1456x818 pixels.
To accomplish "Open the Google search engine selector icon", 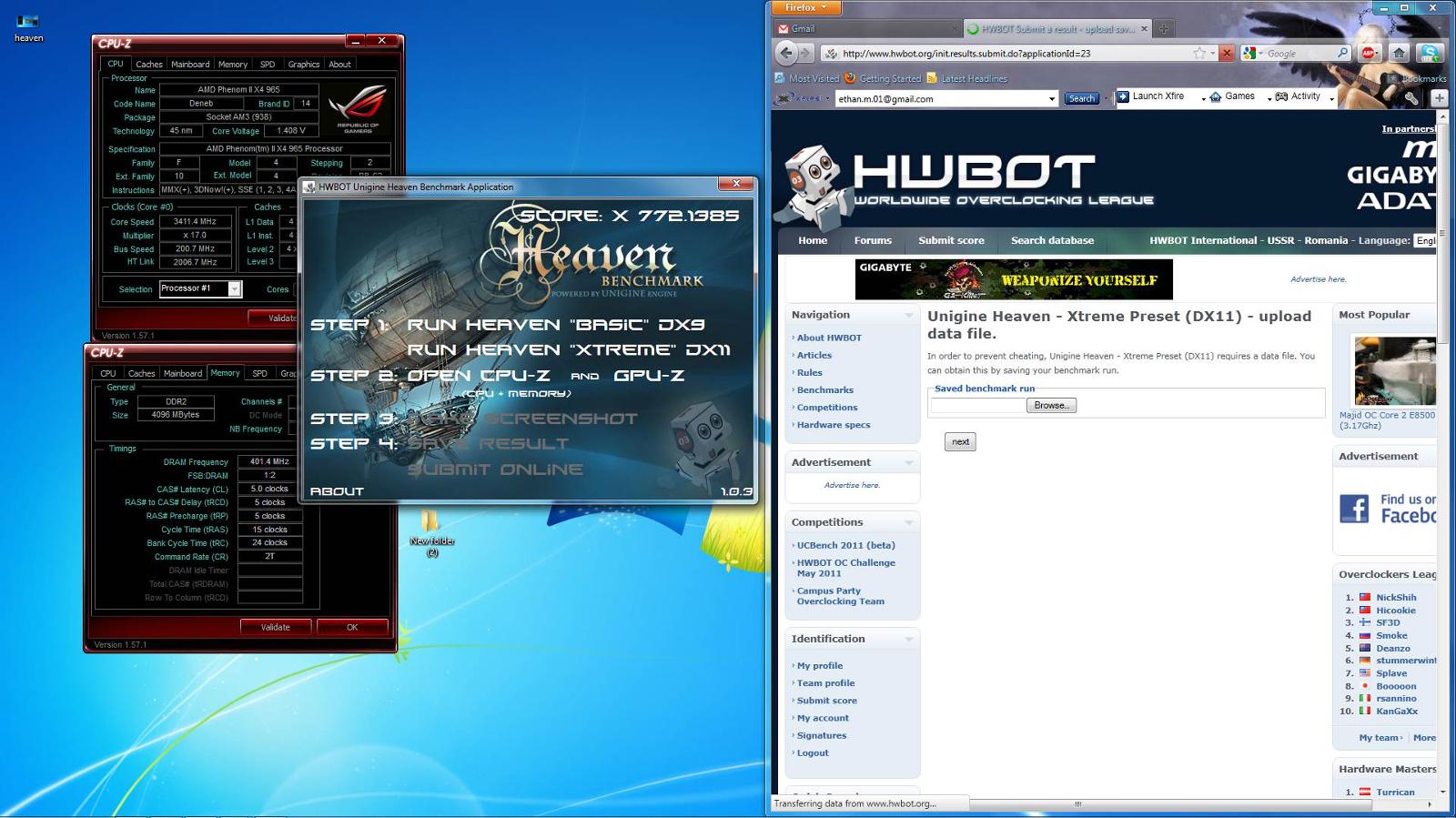I will [x=1252, y=53].
